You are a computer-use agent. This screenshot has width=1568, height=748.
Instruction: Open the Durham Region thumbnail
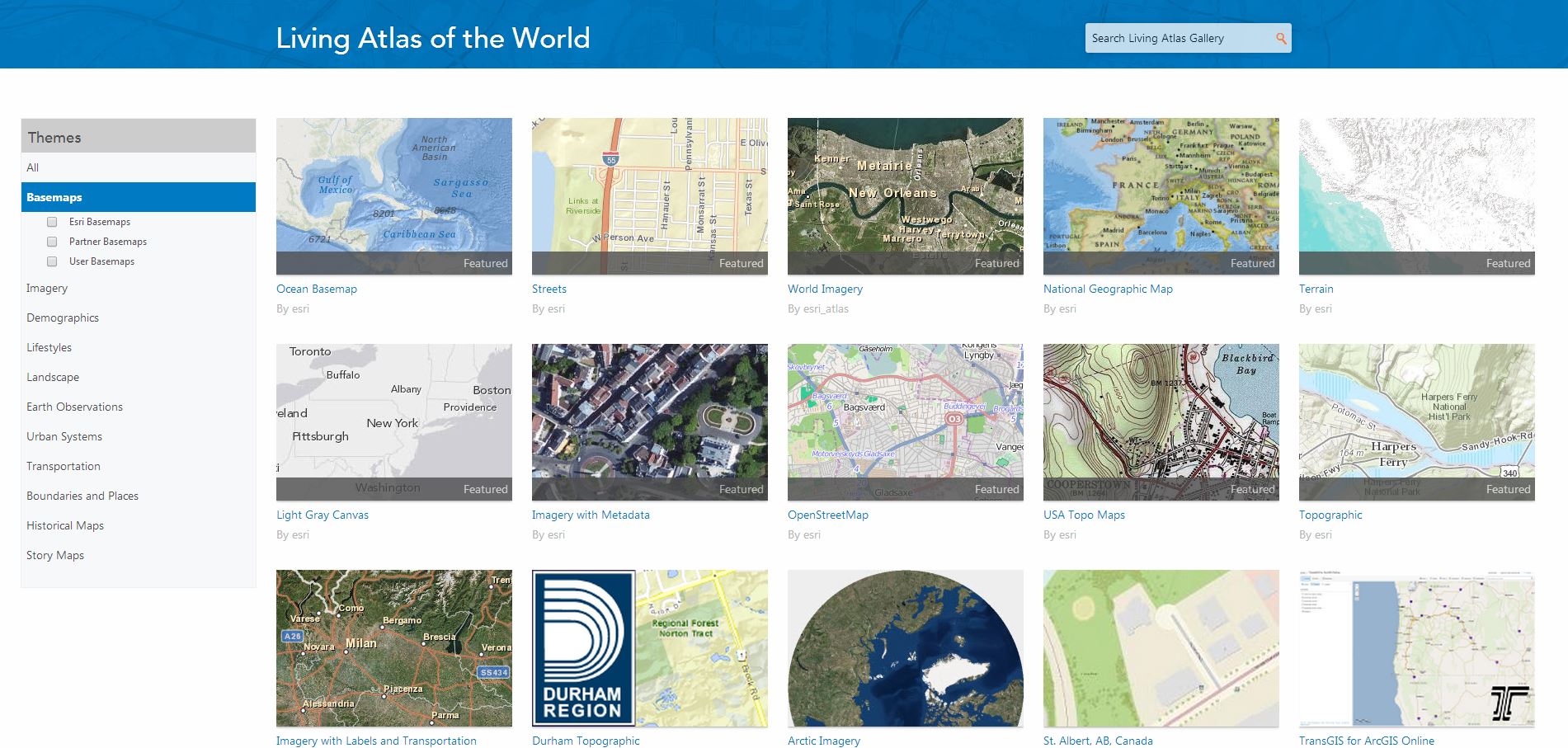click(x=650, y=648)
